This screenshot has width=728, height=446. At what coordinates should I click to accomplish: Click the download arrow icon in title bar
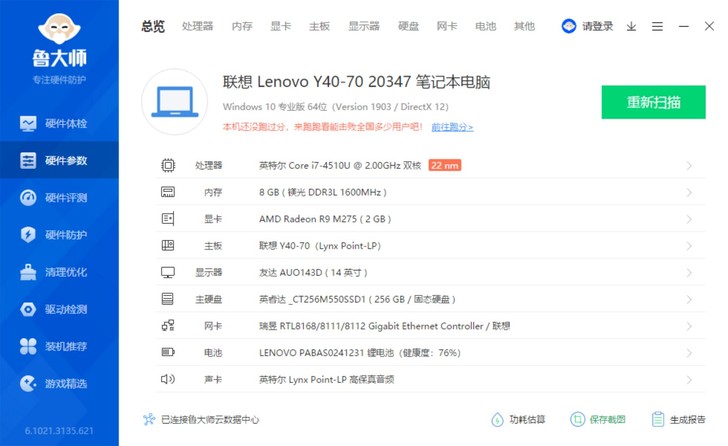tap(631, 26)
